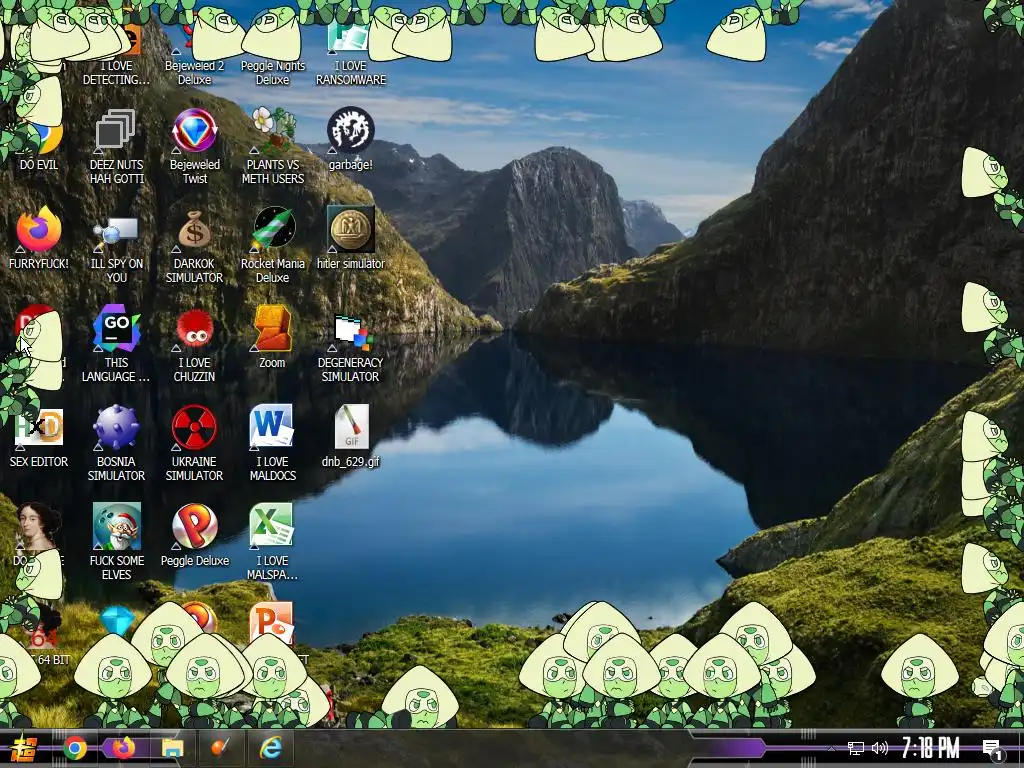The image size is (1024, 768).
Task: Select the '64 BIT' shortcut label
Action: click(53, 660)
